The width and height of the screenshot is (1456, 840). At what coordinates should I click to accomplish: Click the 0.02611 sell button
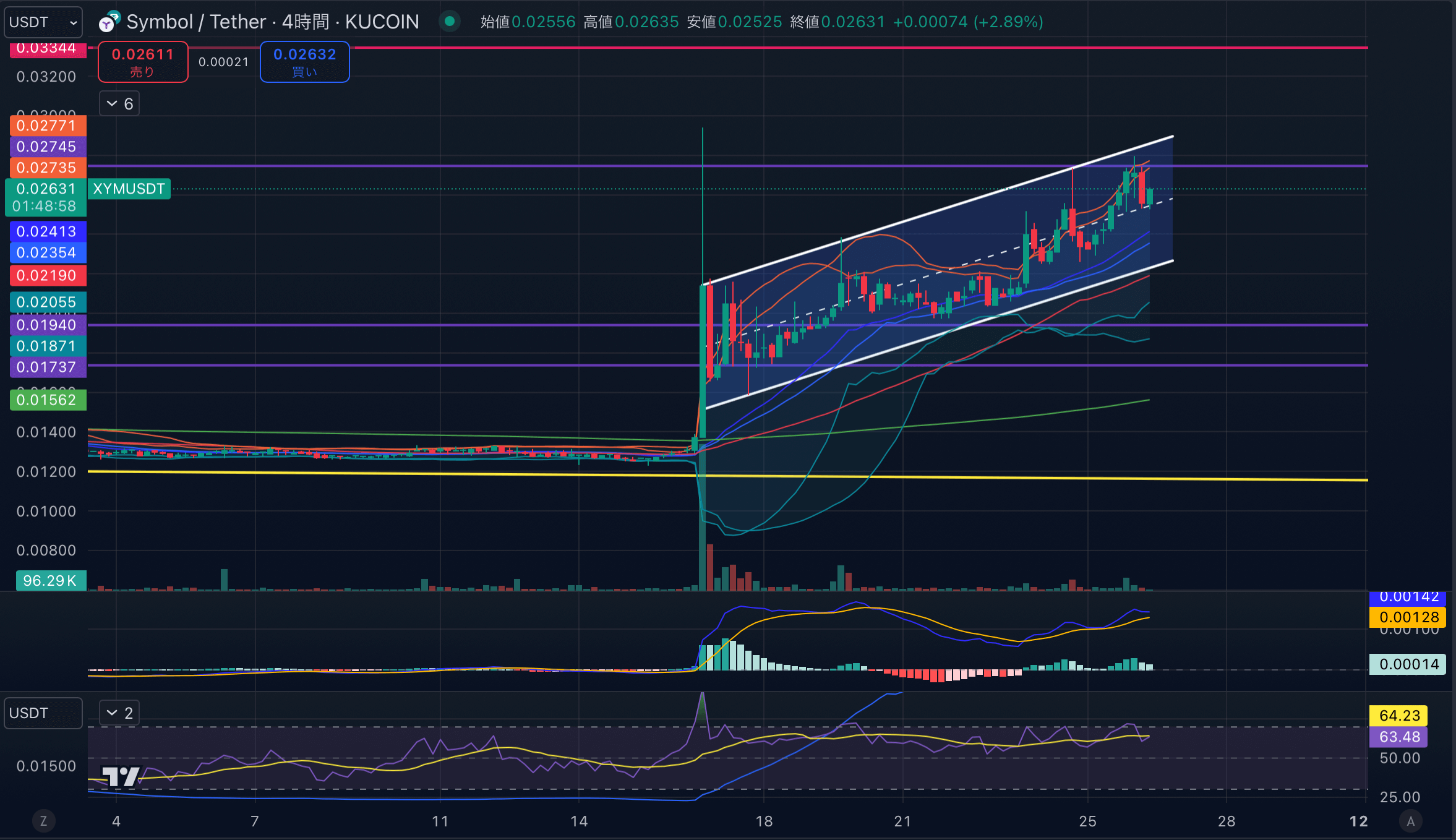(143, 62)
